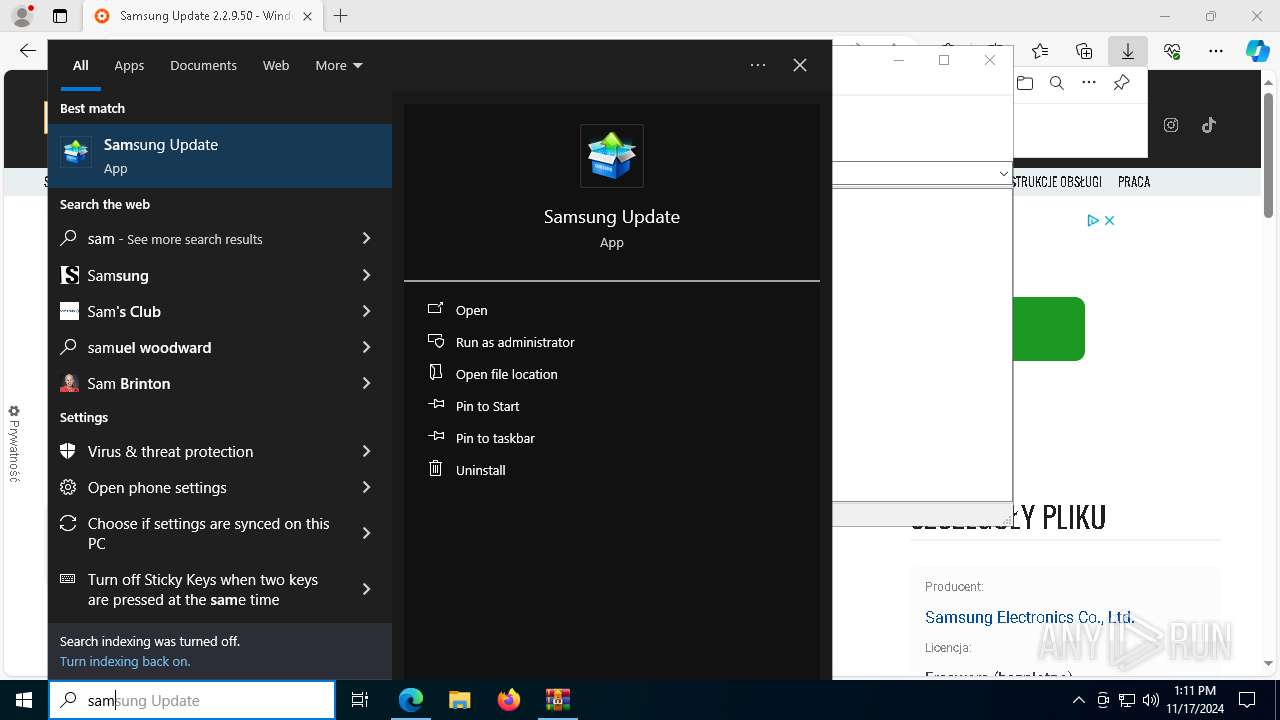
Task: Switch to Documents search tab
Action: click(x=203, y=65)
